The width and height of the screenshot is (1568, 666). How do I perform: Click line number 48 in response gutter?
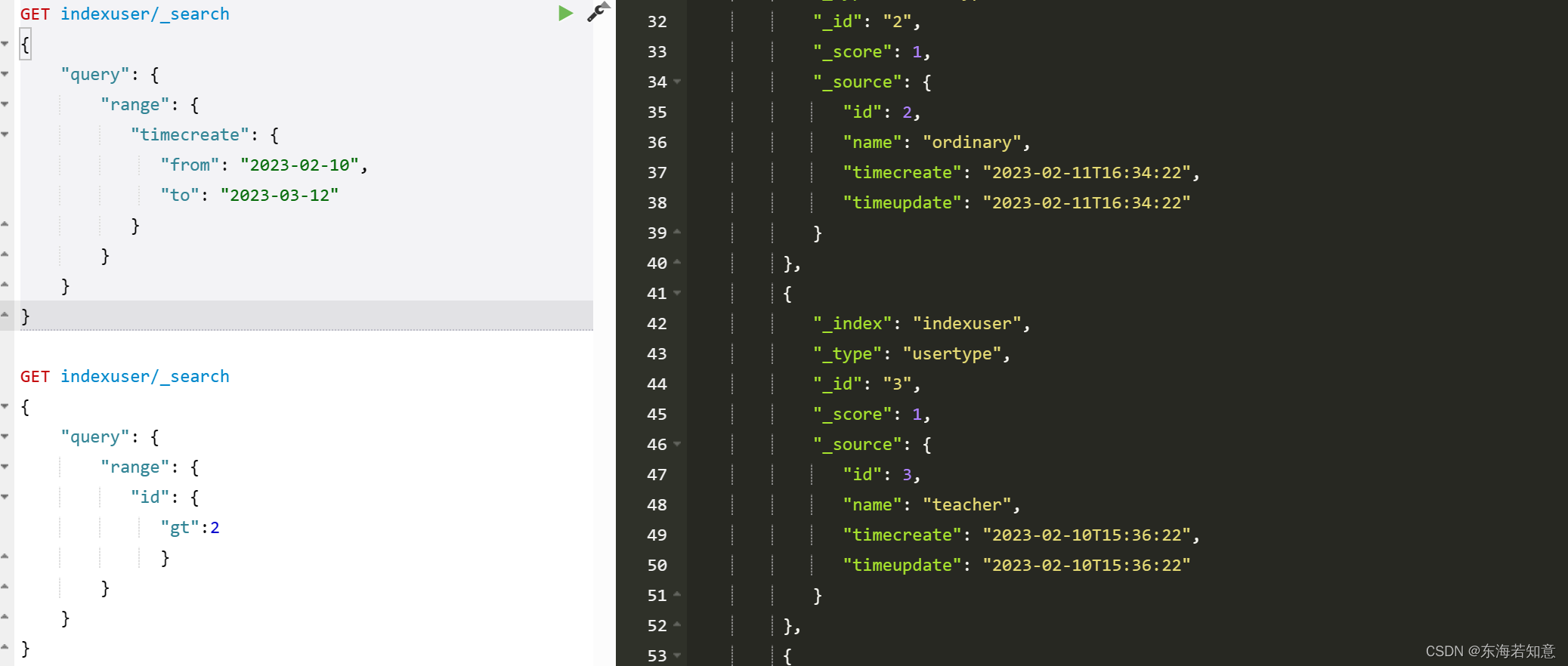tap(657, 504)
